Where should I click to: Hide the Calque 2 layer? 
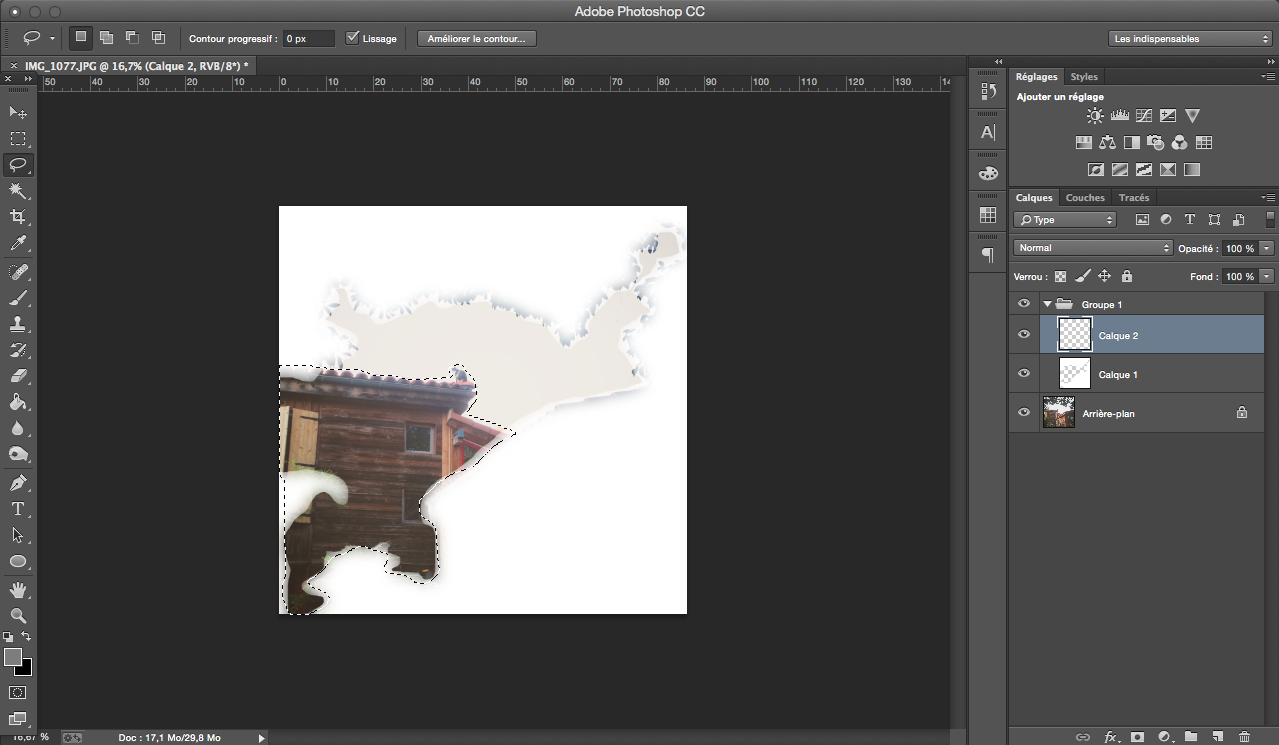pos(1023,335)
